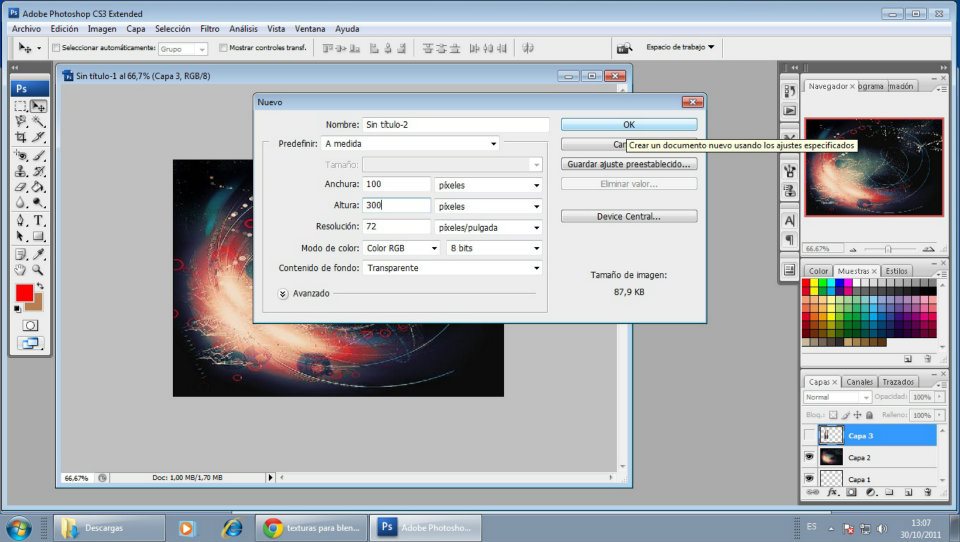
Task: Open Espacio de trabajo menu button
Action: click(x=680, y=47)
